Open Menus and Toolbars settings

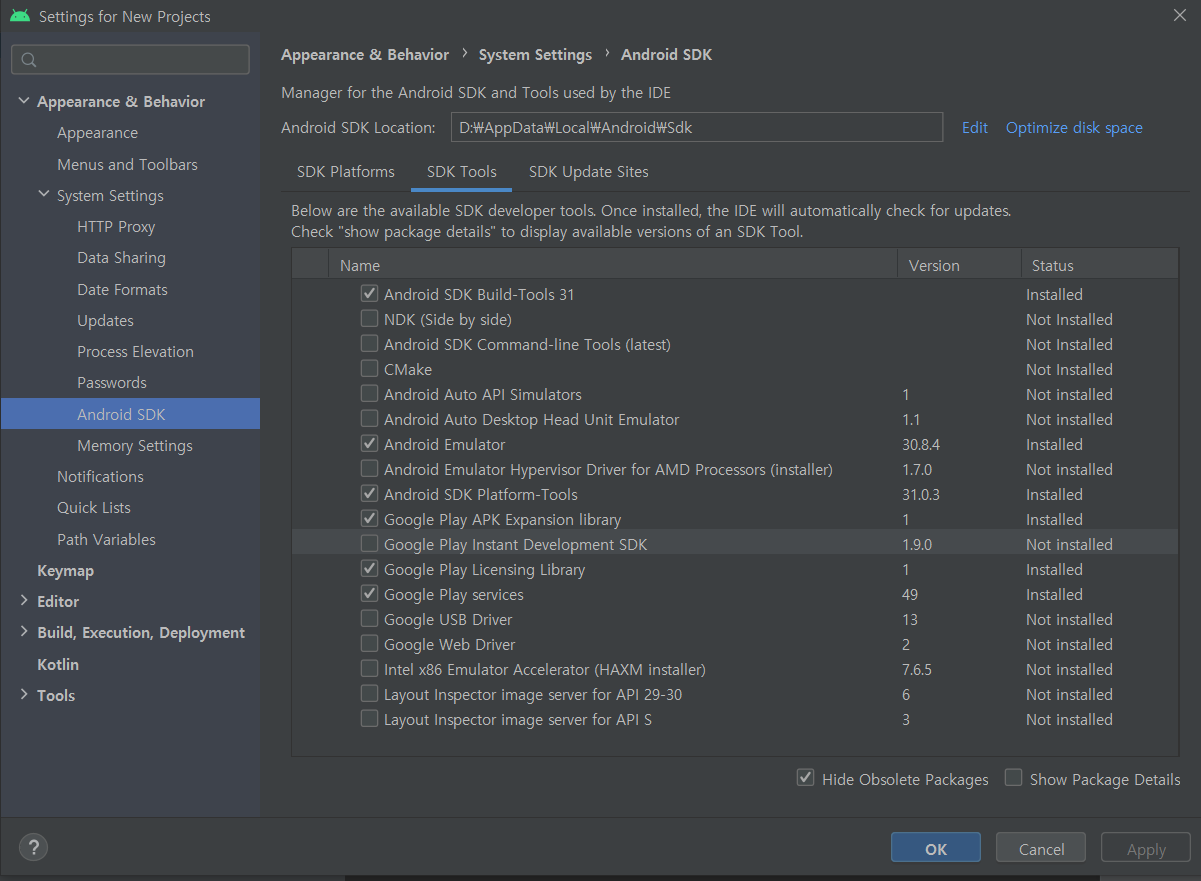(127, 164)
